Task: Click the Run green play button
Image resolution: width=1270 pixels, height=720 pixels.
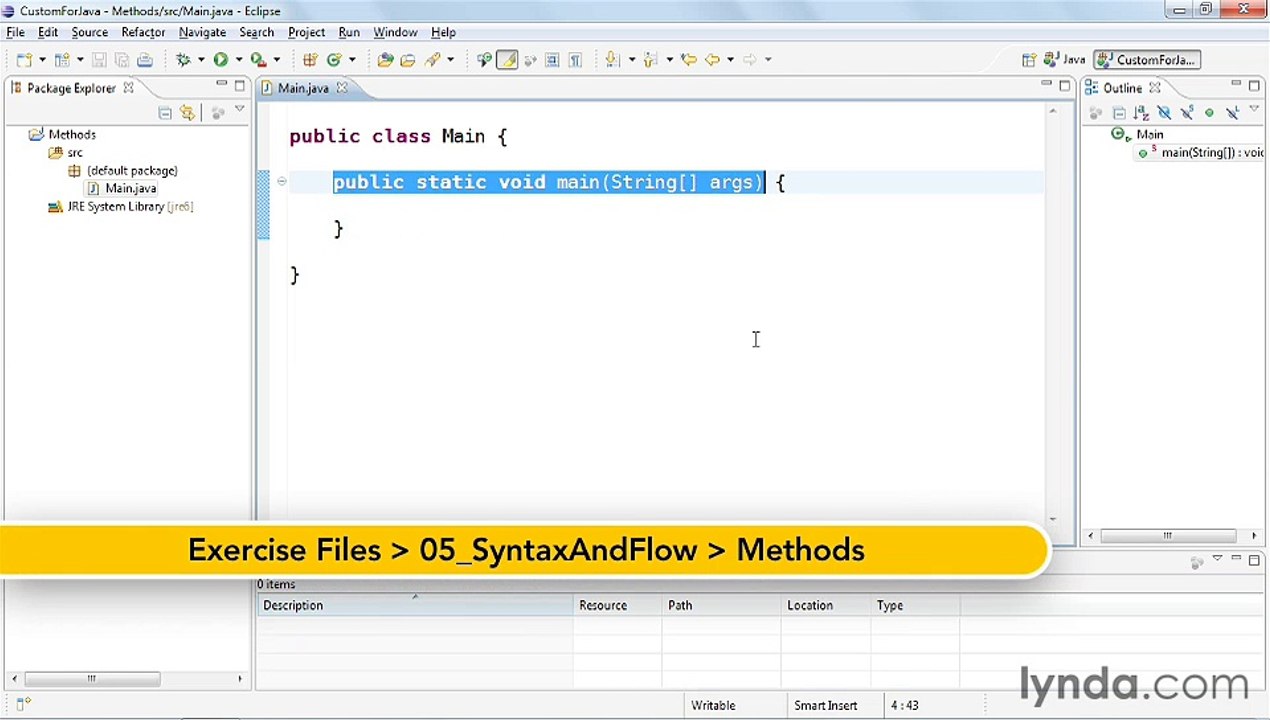Action: coord(220,60)
